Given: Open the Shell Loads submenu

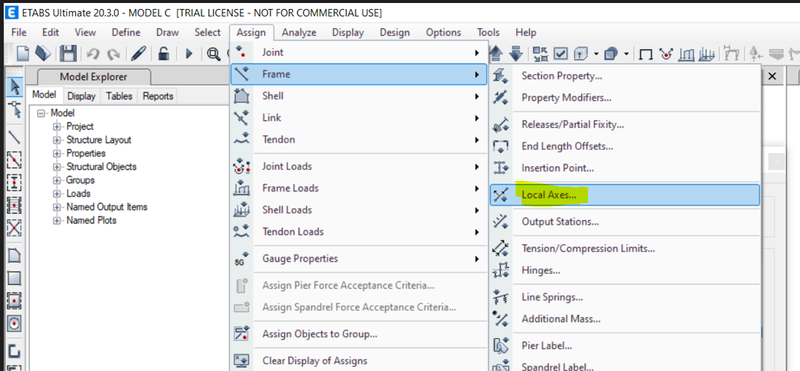Looking at the screenshot, I should tap(359, 210).
